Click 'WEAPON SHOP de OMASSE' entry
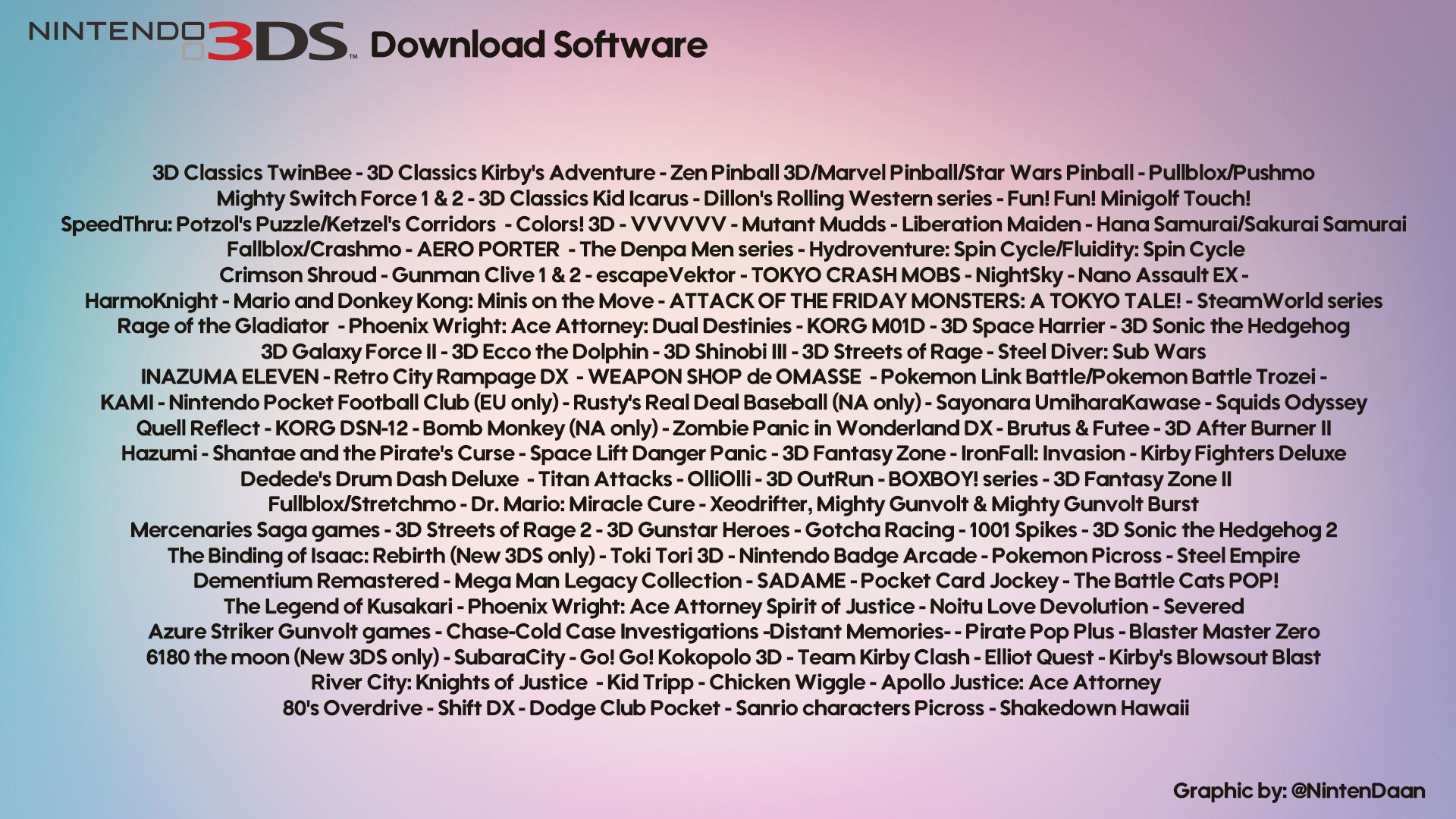This screenshot has height=819, width=1456. click(725, 377)
